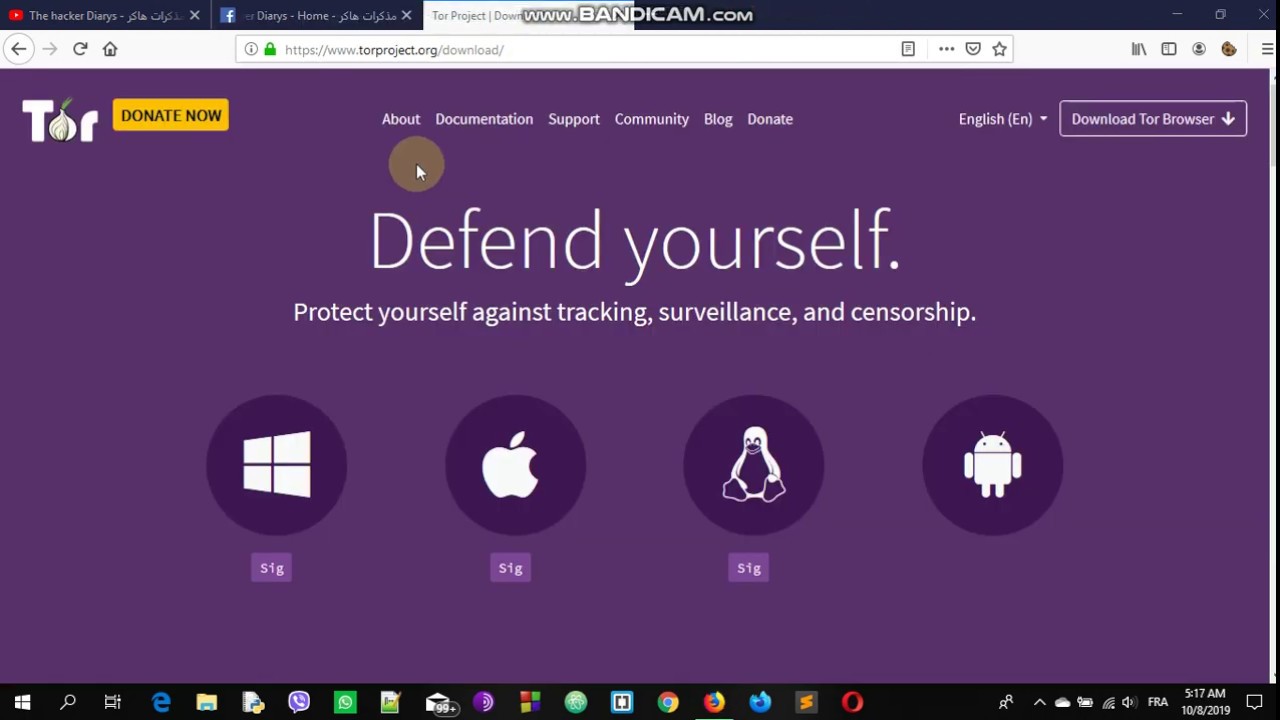Image resolution: width=1280 pixels, height=720 pixels.
Task: Open Windows Start menu
Action: click(22, 702)
